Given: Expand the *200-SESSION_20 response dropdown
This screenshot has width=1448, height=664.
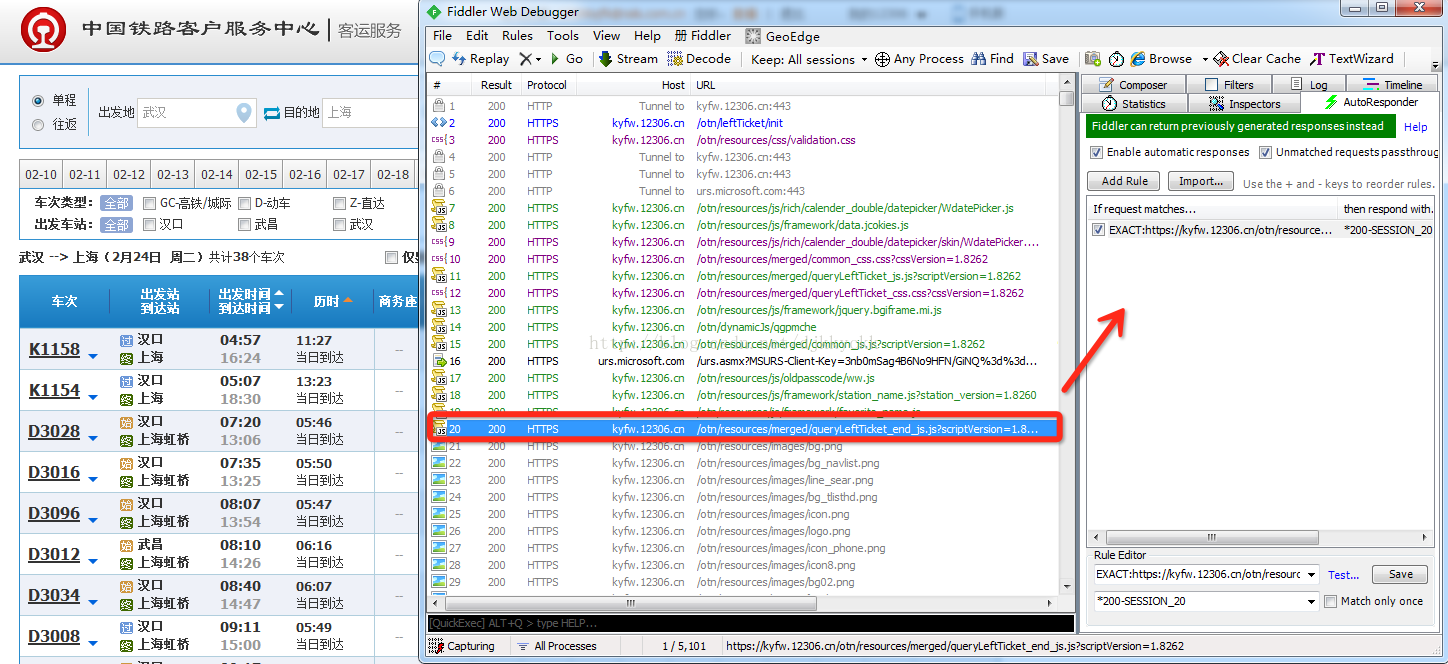Looking at the screenshot, I should coord(1310,601).
